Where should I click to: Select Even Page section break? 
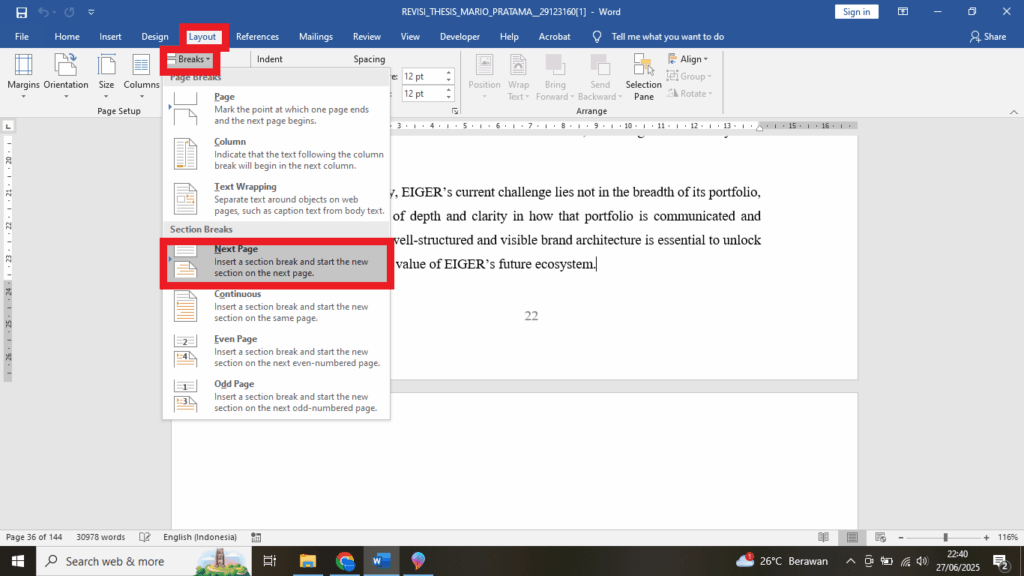pyautogui.click(x=277, y=351)
